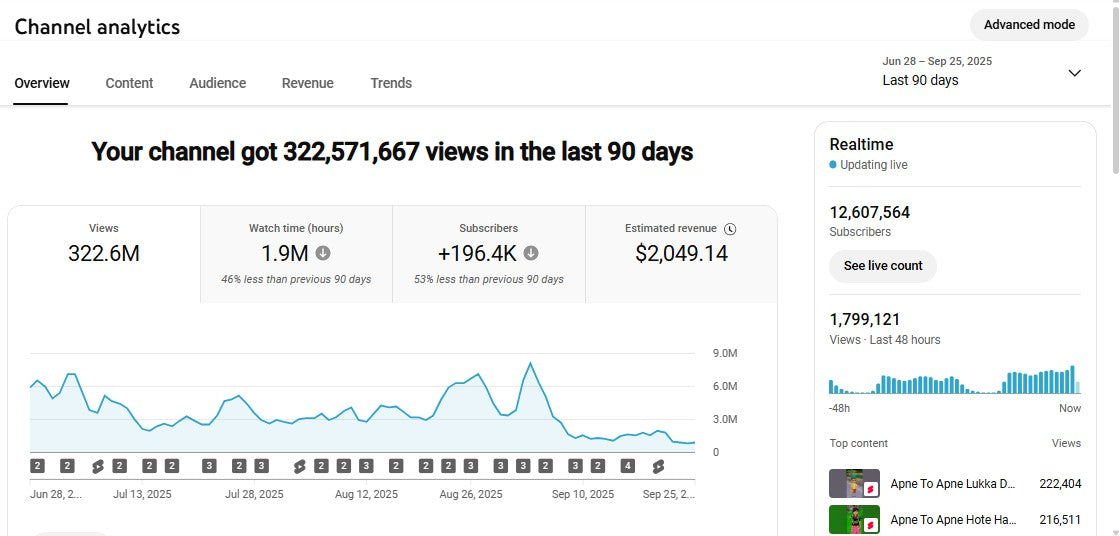Image resolution: width=1120 pixels, height=536 pixels.
Task: Click the down-arrow icon beside Watch time 1.9M
Action: [x=324, y=253]
